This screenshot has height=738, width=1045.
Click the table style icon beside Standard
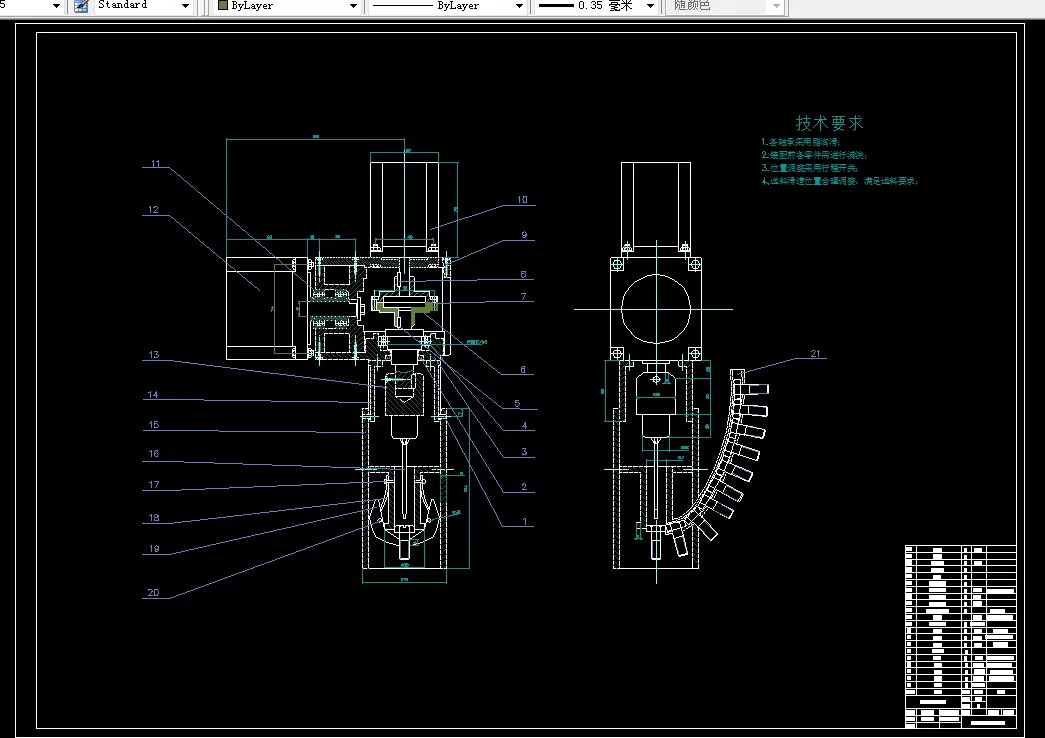(81, 6)
